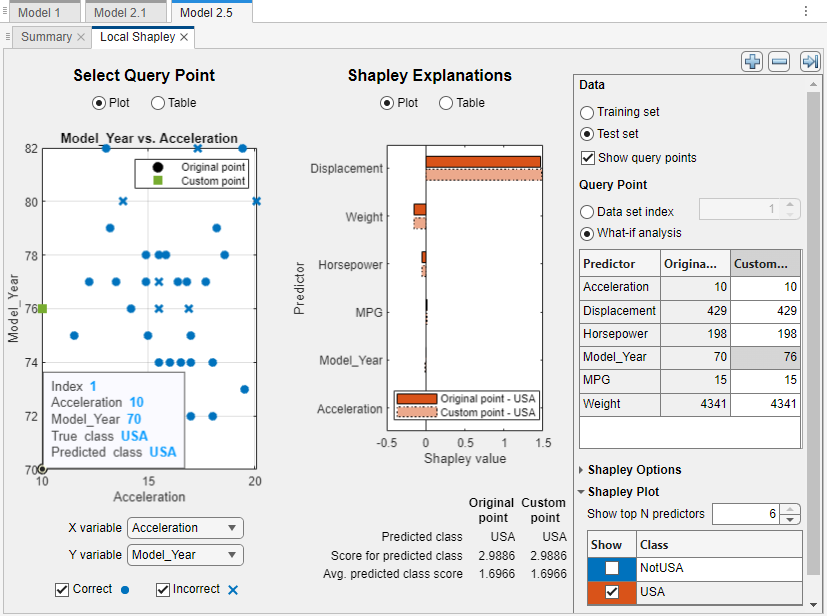Expand the Shapley Options section
This screenshot has height=616, width=827.
click(580, 469)
